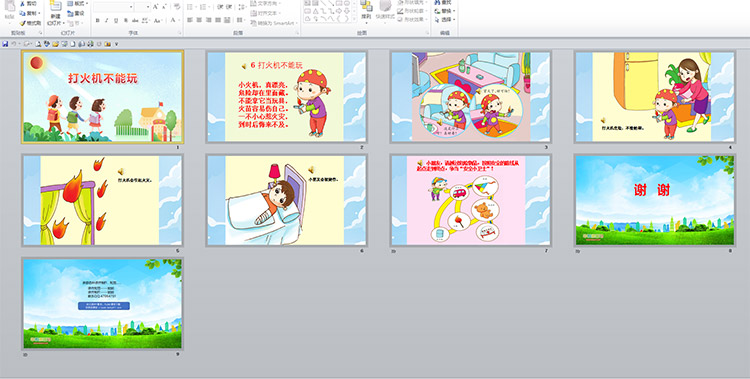
Task: Open the customize quick access toolbar arrow
Action: [116, 44]
